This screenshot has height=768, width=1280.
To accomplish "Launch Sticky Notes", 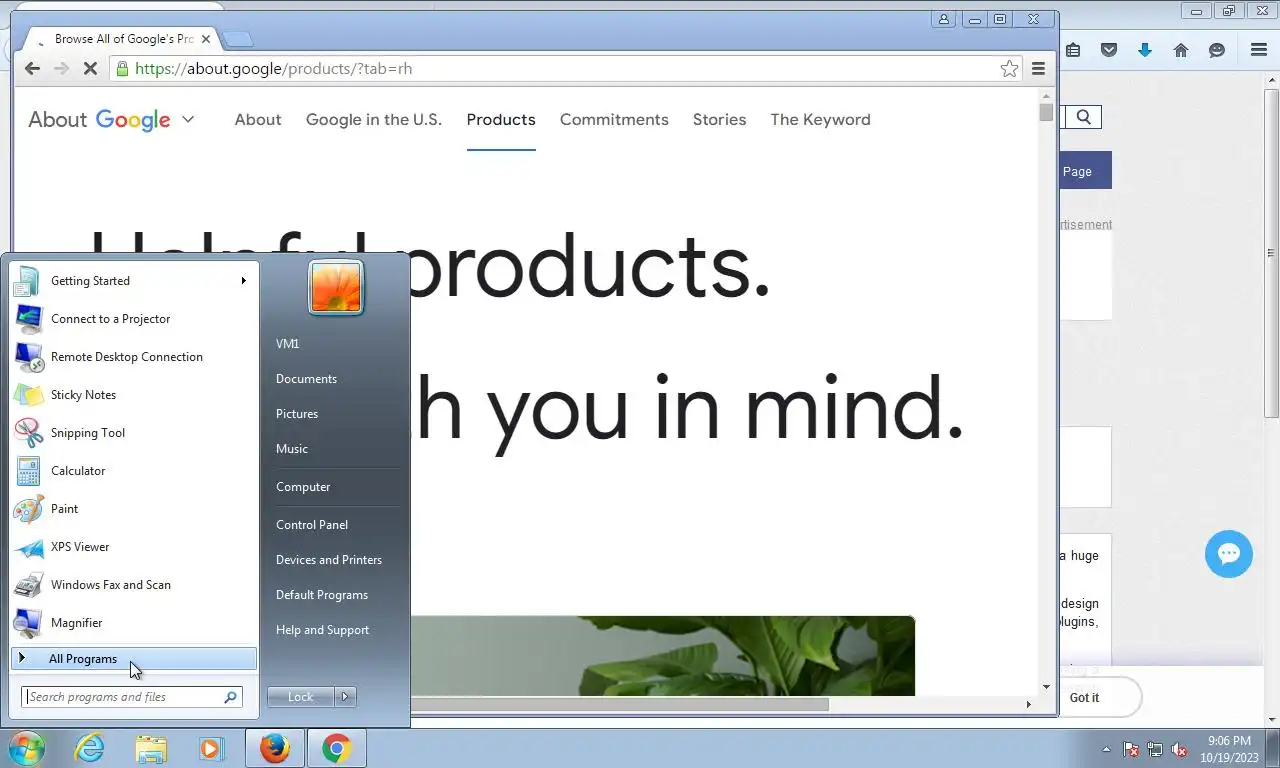I will click(133, 395).
